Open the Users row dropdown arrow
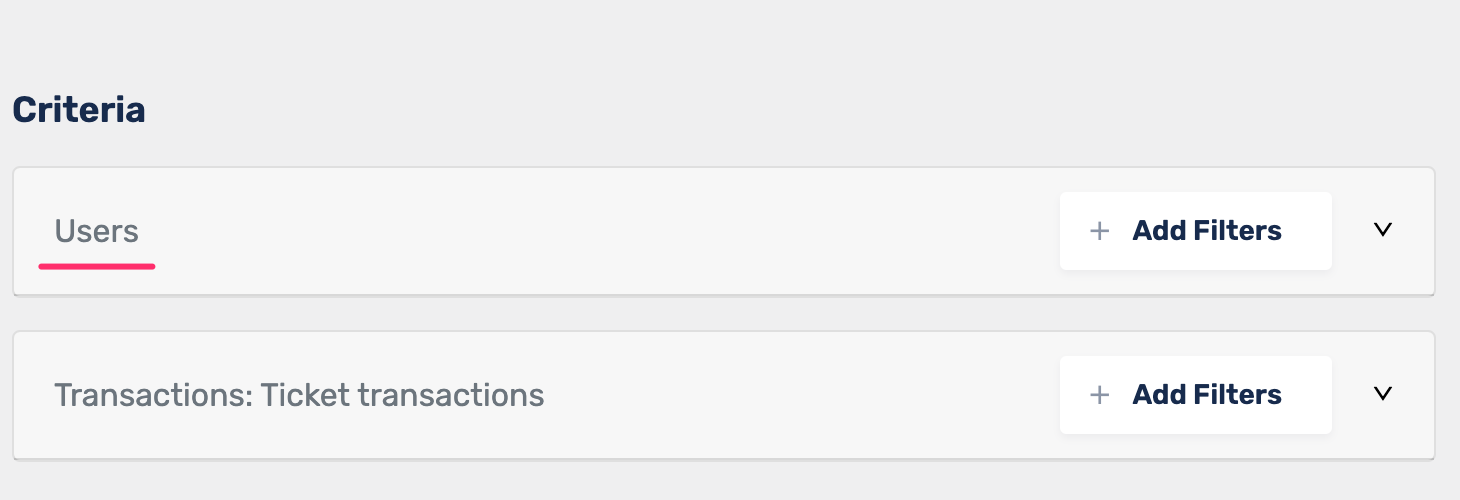Viewport: 1460px width, 500px height. 1383,230
